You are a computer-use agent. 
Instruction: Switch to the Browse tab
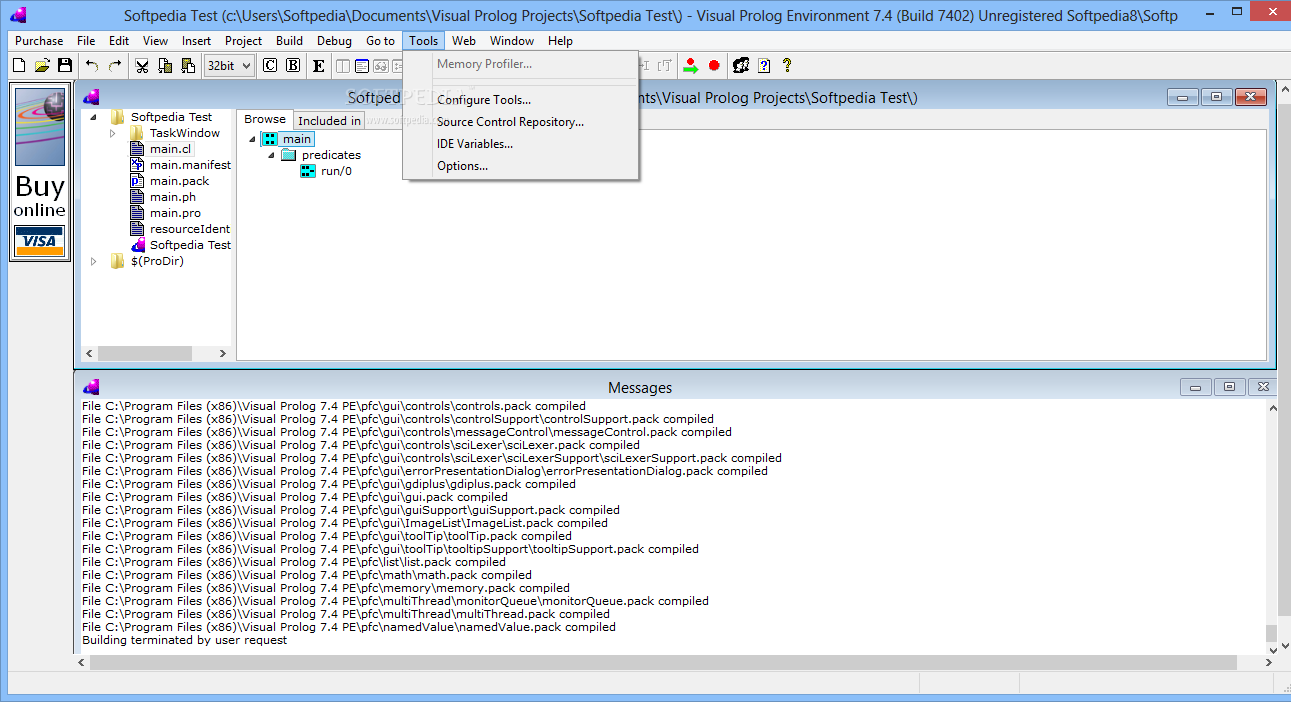click(265, 119)
